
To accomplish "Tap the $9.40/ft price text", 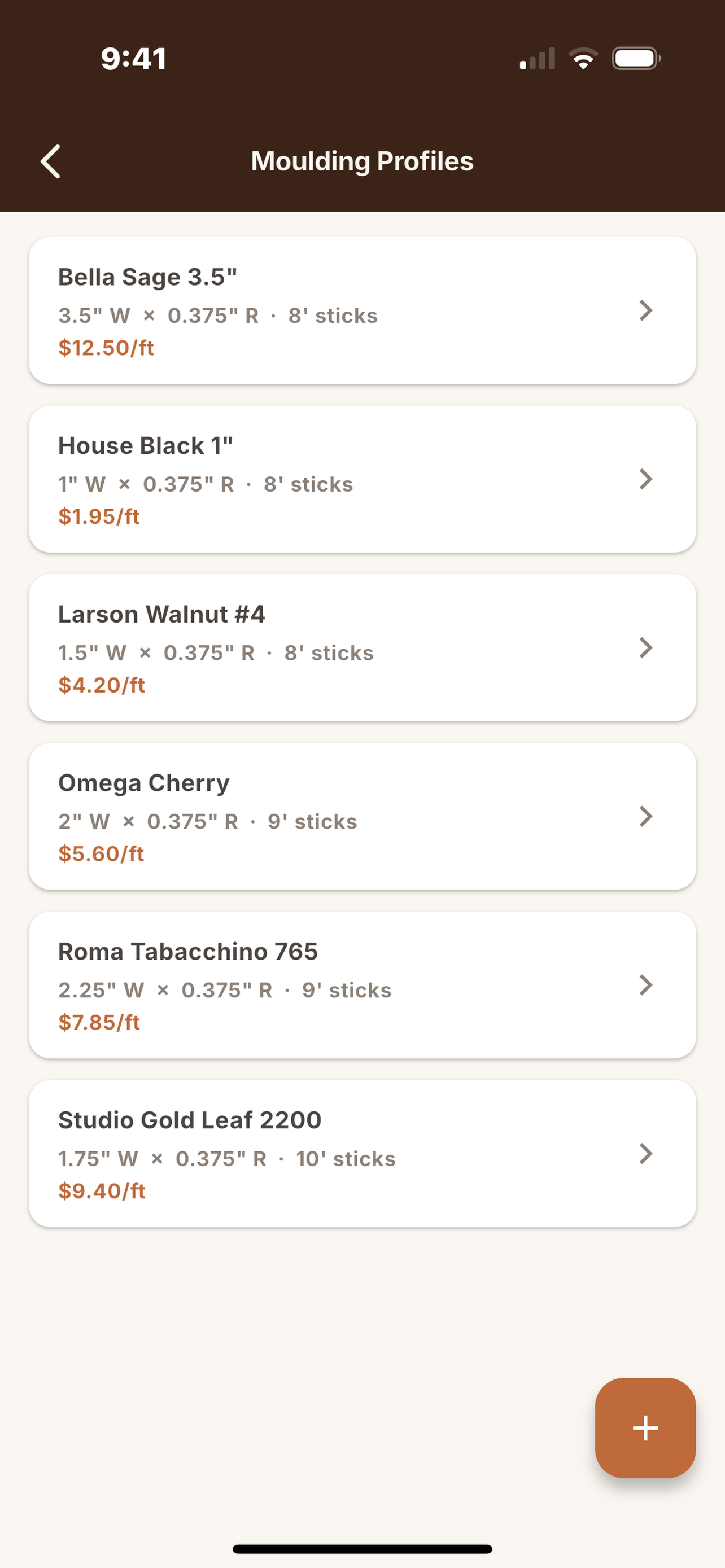I will 102,1190.
